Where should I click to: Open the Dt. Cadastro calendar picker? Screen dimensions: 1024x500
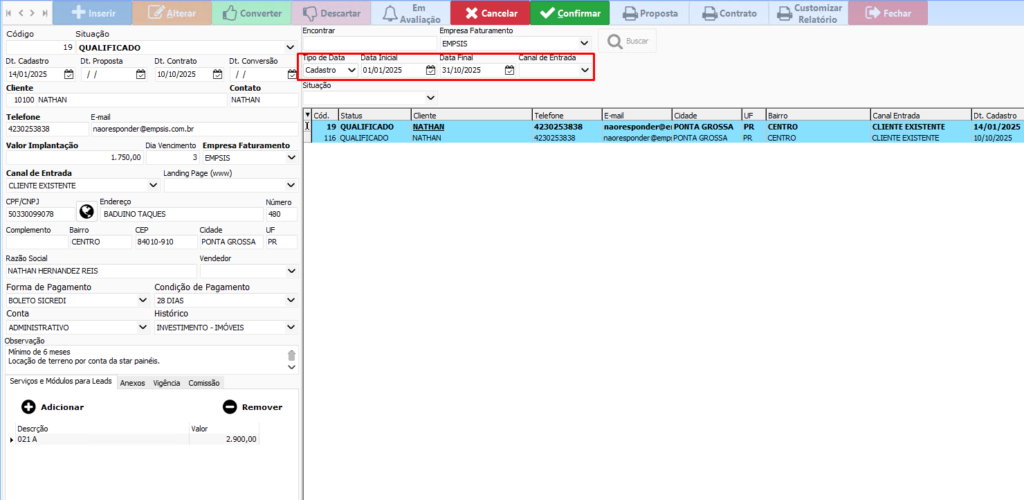click(x=69, y=74)
